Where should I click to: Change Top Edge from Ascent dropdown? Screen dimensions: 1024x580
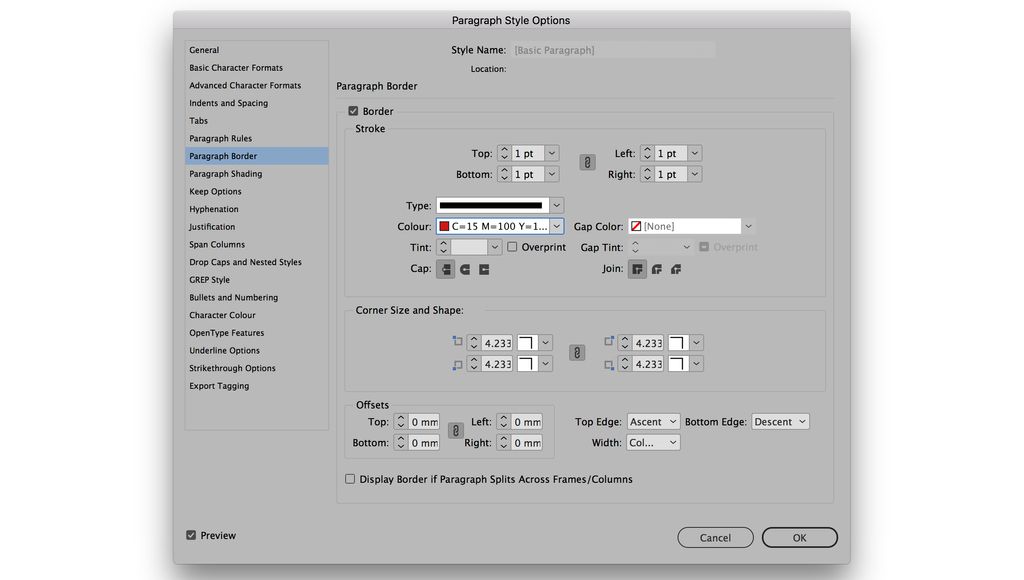click(x=652, y=421)
